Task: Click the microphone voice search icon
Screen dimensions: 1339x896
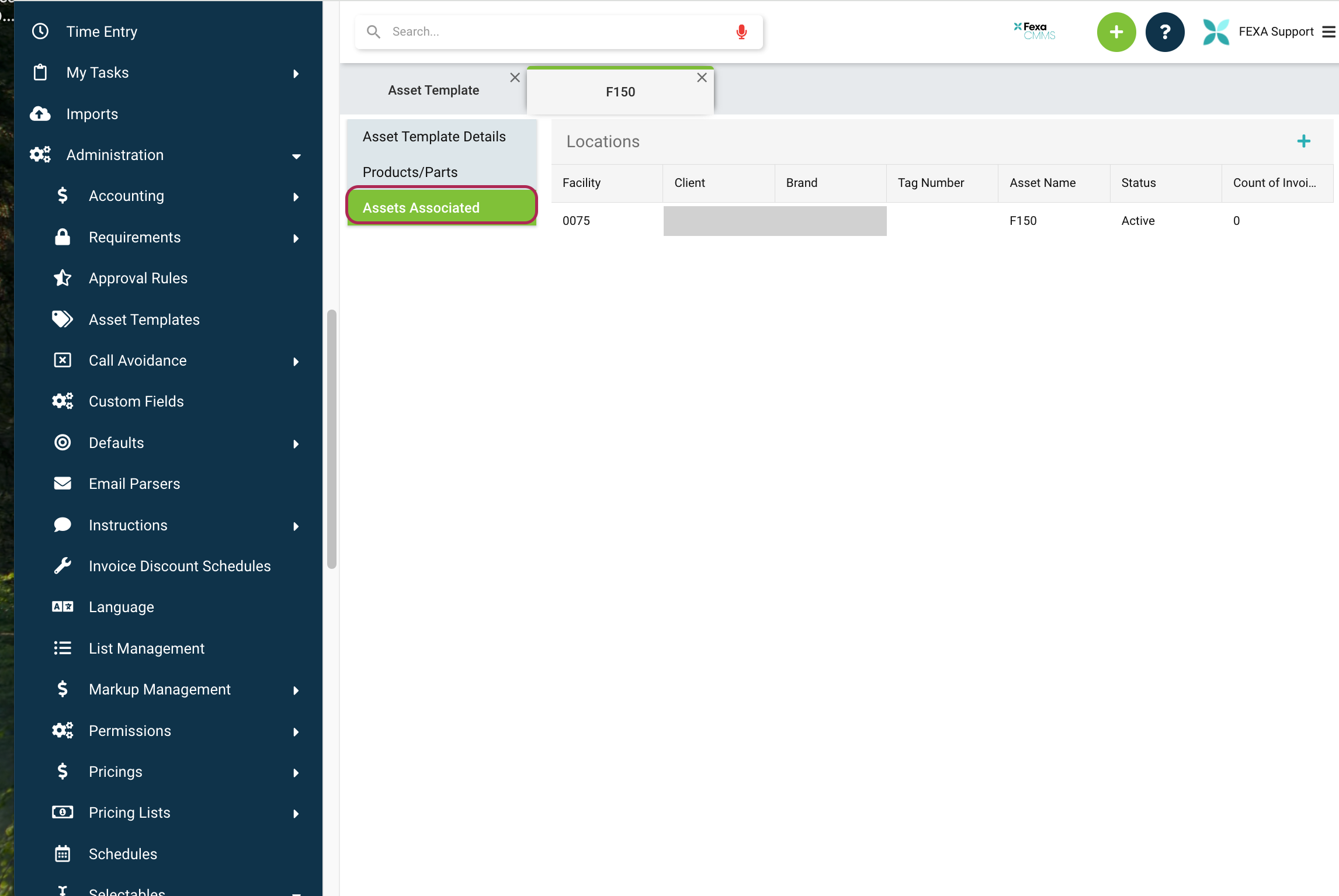Action: click(x=741, y=32)
